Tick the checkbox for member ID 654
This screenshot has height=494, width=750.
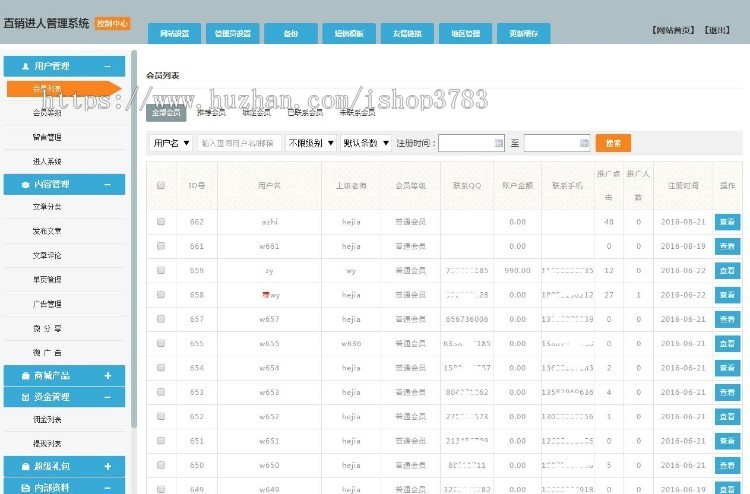click(161, 368)
